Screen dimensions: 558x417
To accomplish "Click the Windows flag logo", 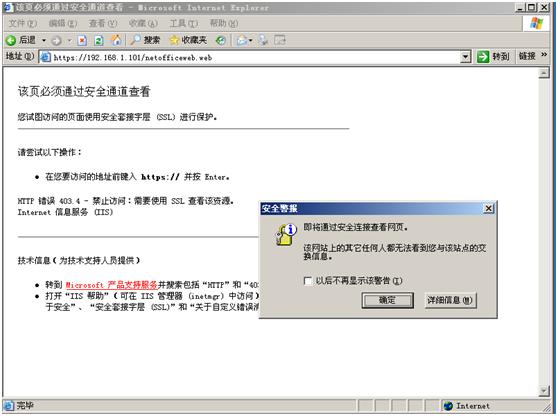I will (536, 23).
